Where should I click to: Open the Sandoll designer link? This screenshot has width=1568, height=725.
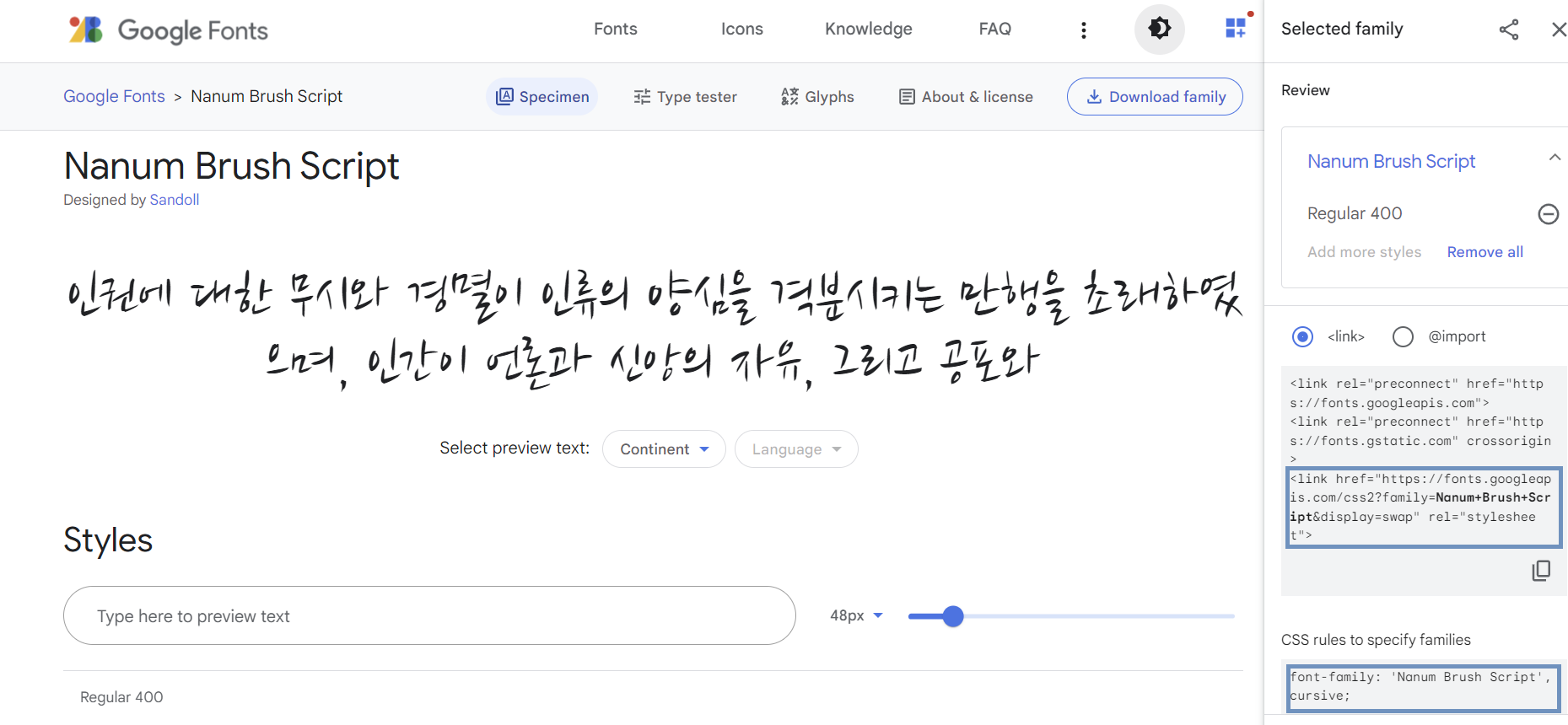tap(175, 200)
